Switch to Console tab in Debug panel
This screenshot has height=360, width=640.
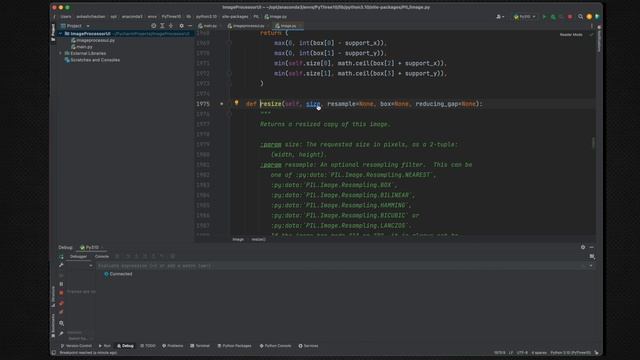(x=102, y=257)
